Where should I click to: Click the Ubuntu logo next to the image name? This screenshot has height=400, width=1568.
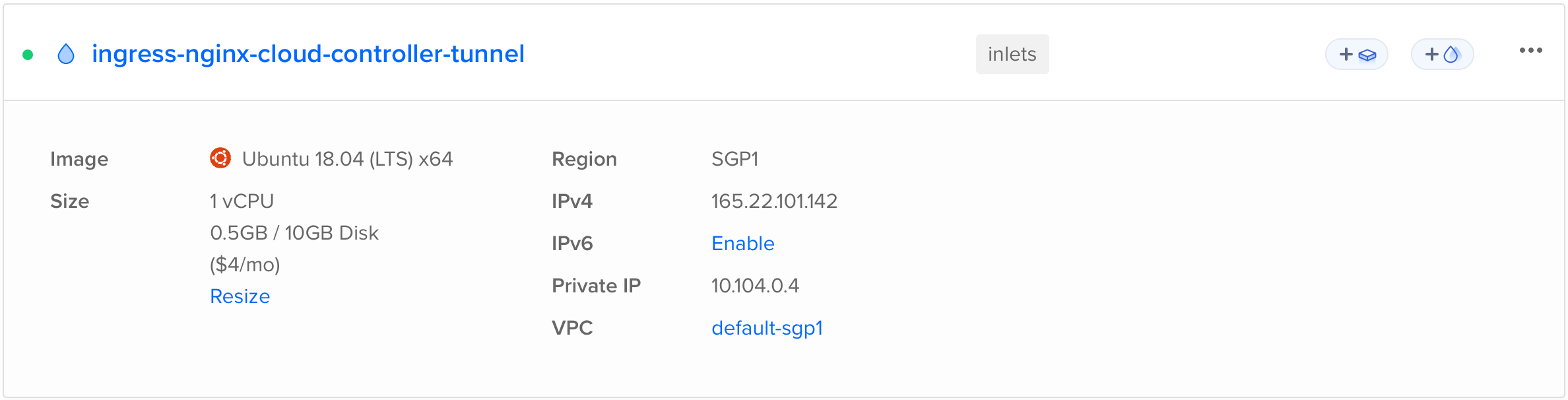(x=220, y=158)
